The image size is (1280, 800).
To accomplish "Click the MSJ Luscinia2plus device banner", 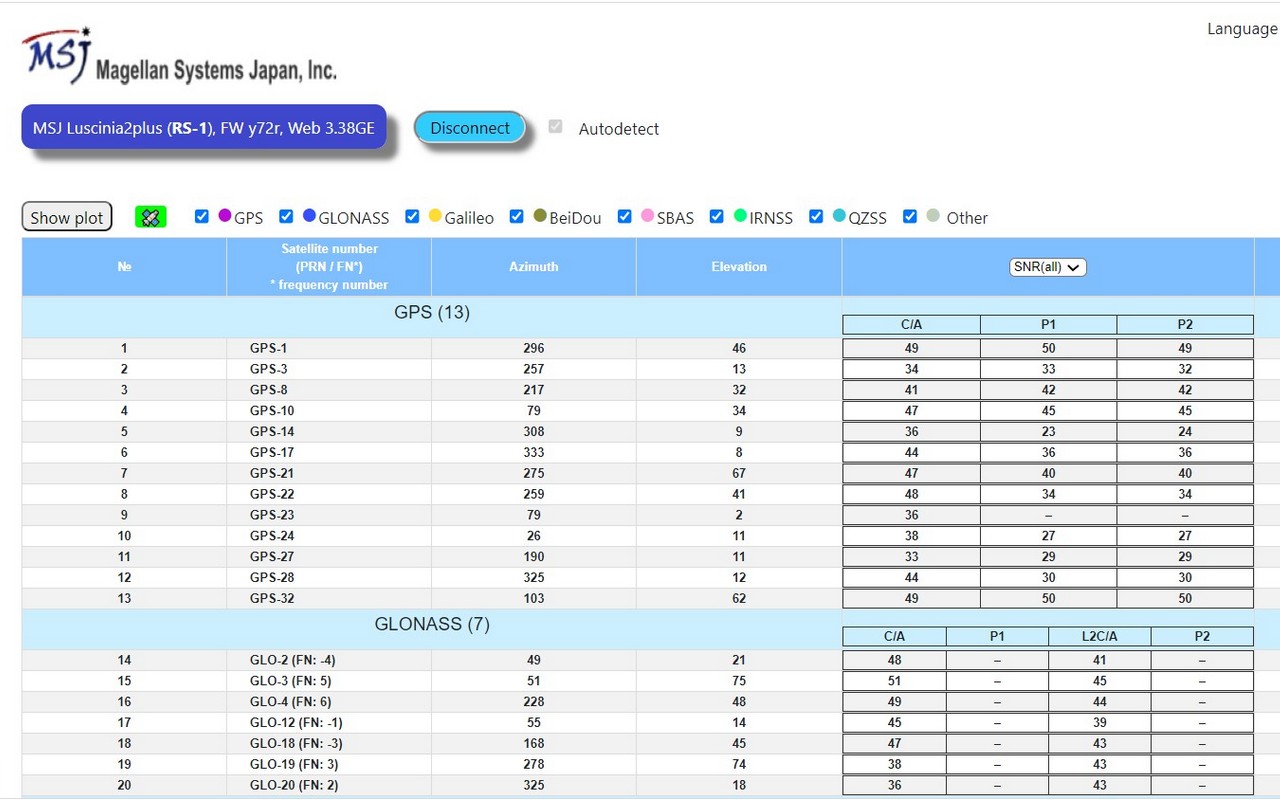I will (204, 127).
